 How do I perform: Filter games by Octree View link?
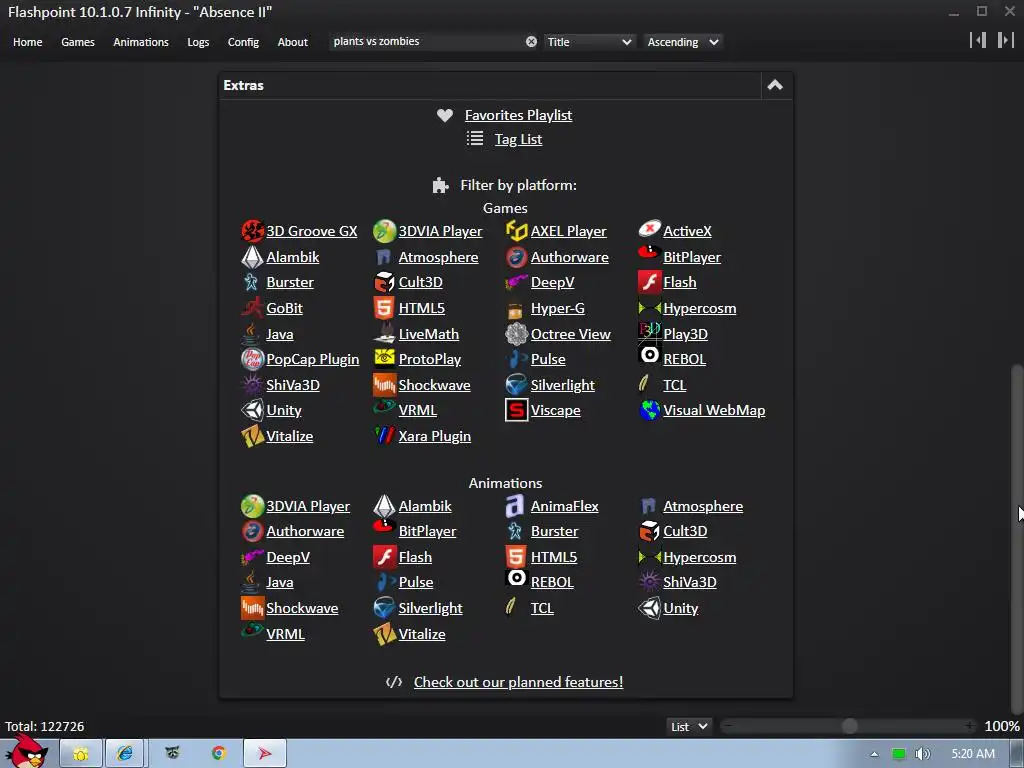tap(571, 334)
